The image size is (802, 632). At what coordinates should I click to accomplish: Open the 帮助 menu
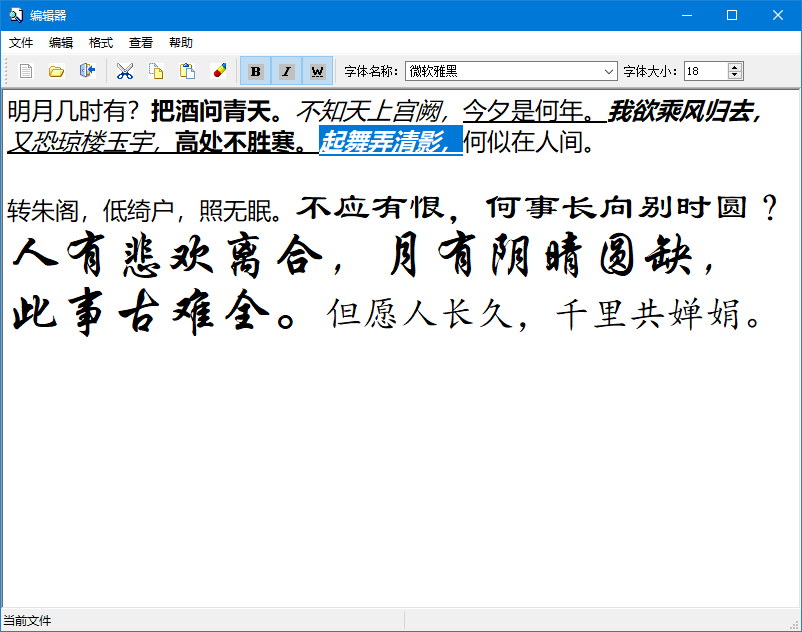181,42
